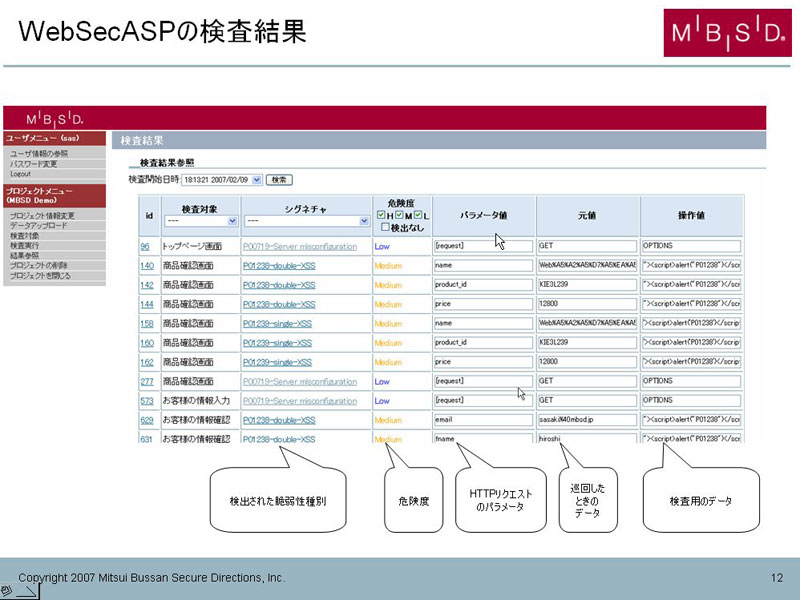Click the MBSD logo at the slide's top-right corner
Screen dimensions: 800x600
728,33
